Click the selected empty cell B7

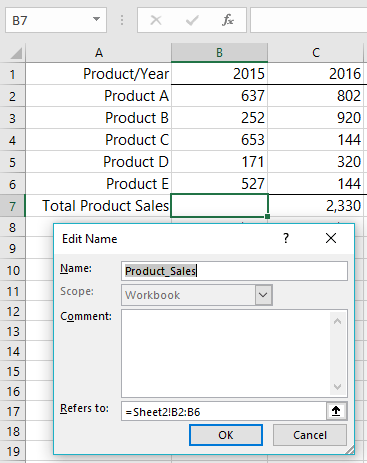[x=219, y=206]
